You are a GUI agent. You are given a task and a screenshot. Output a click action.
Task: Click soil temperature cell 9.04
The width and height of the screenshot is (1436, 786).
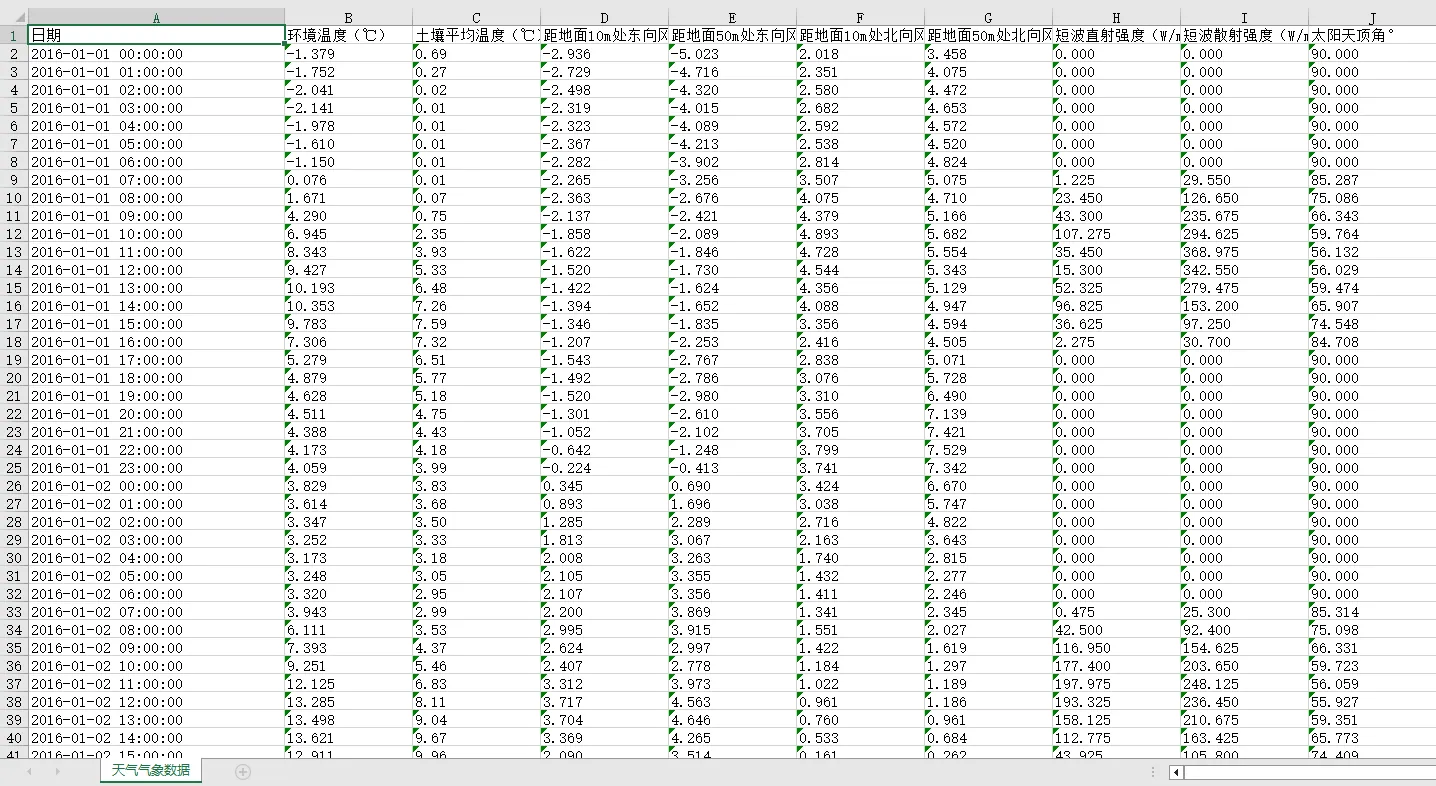[476, 720]
